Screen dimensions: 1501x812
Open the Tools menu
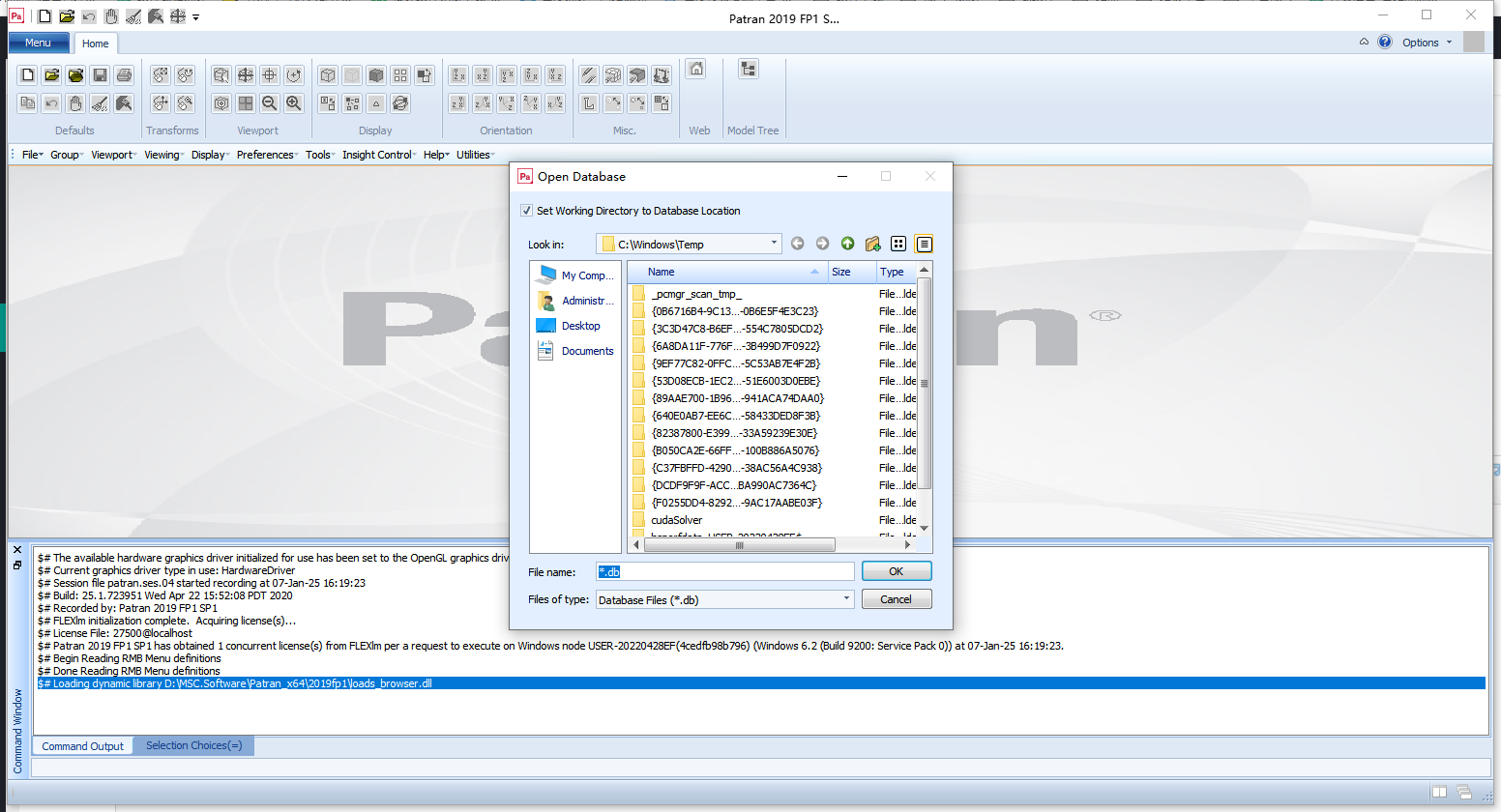(319, 155)
